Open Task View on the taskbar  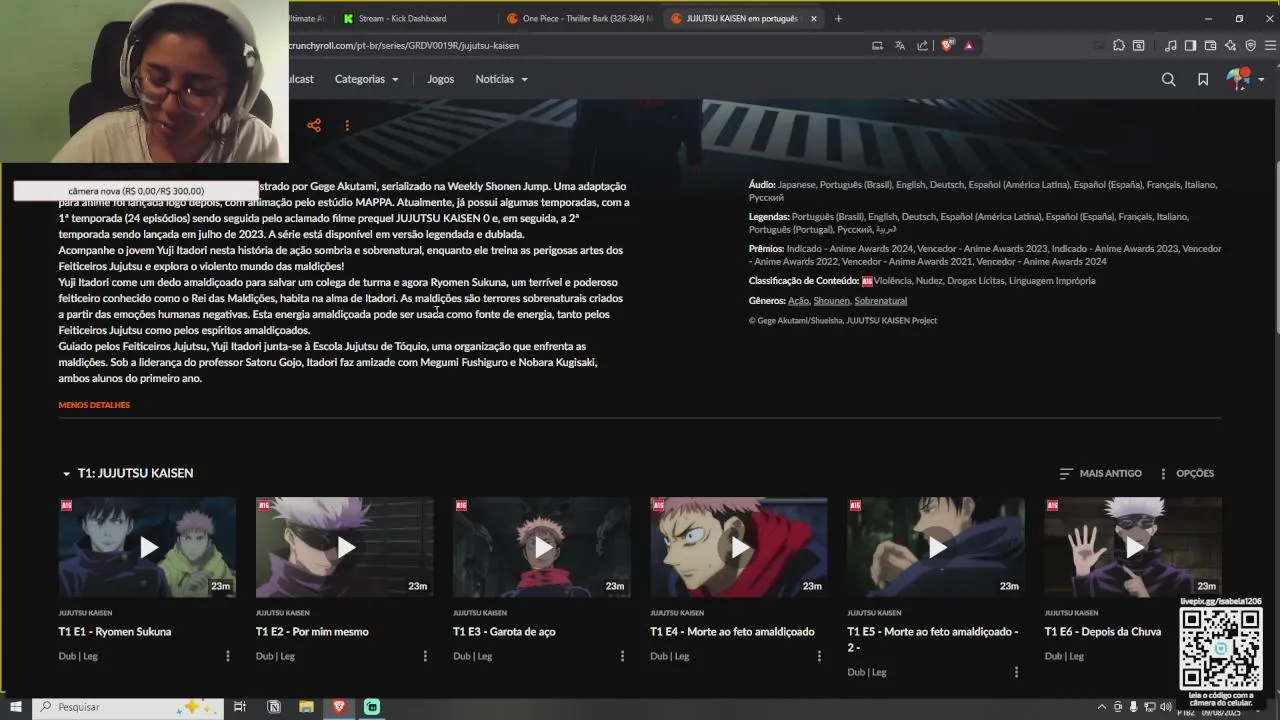(240, 707)
